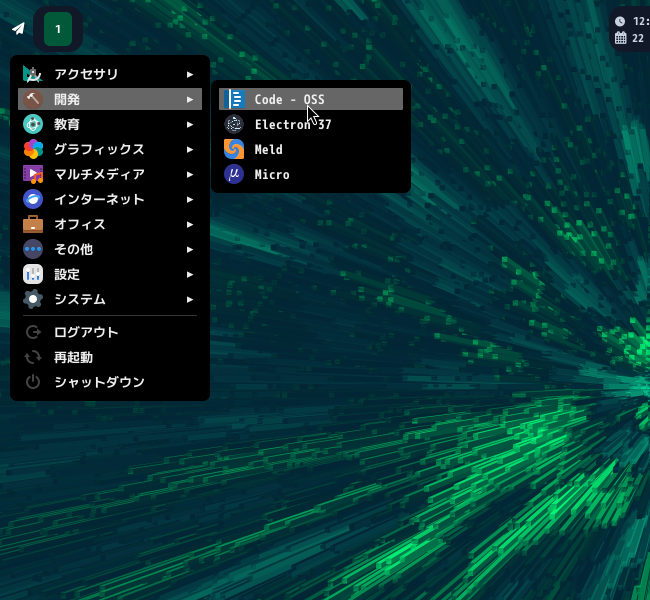Viewport: 650px width, 600px height.
Task: Click the Micro editor icon
Action: tap(234, 174)
